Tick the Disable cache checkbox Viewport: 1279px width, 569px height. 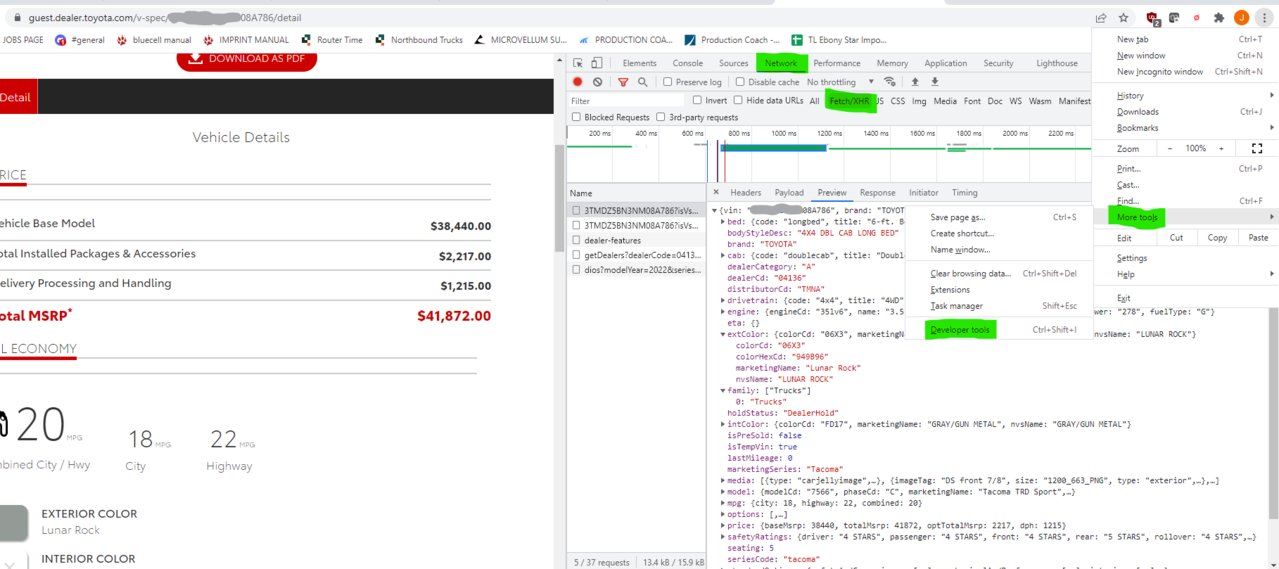pyautogui.click(x=740, y=82)
